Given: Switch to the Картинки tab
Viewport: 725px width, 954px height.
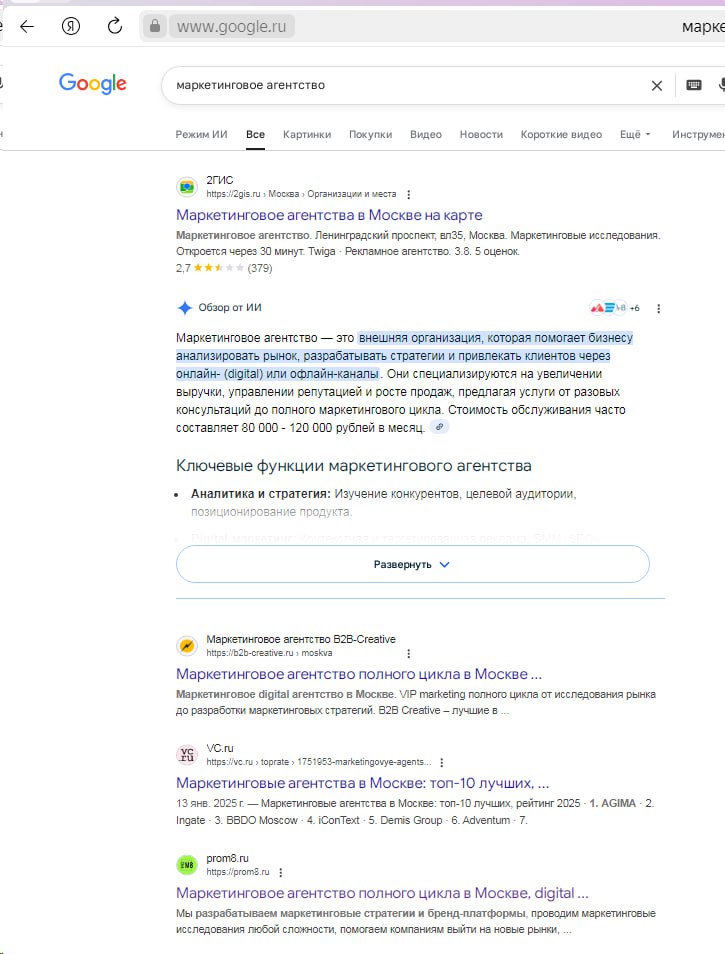Looking at the screenshot, I should pos(306,134).
